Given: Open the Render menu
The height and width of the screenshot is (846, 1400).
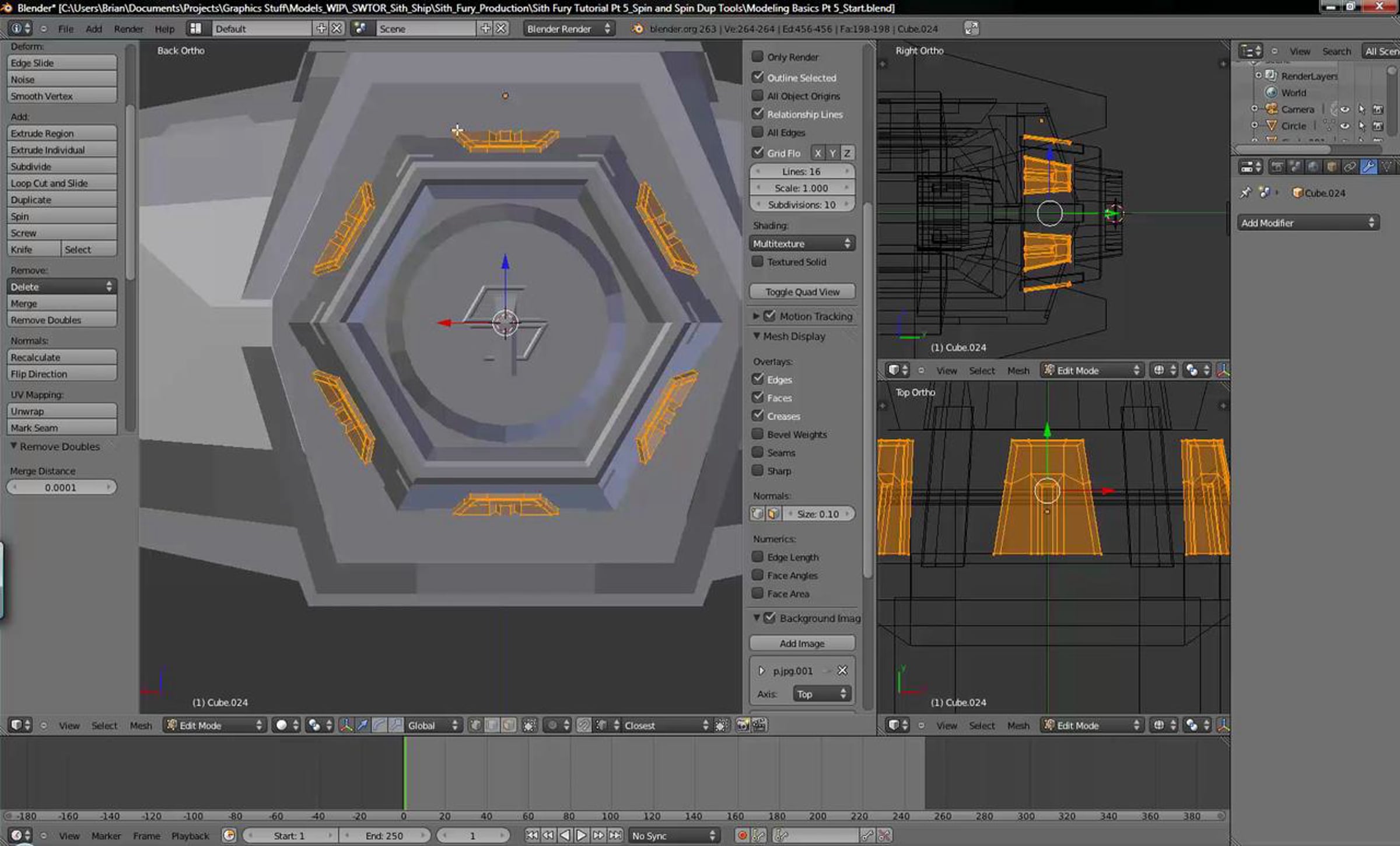Looking at the screenshot, I should [128, 29].
